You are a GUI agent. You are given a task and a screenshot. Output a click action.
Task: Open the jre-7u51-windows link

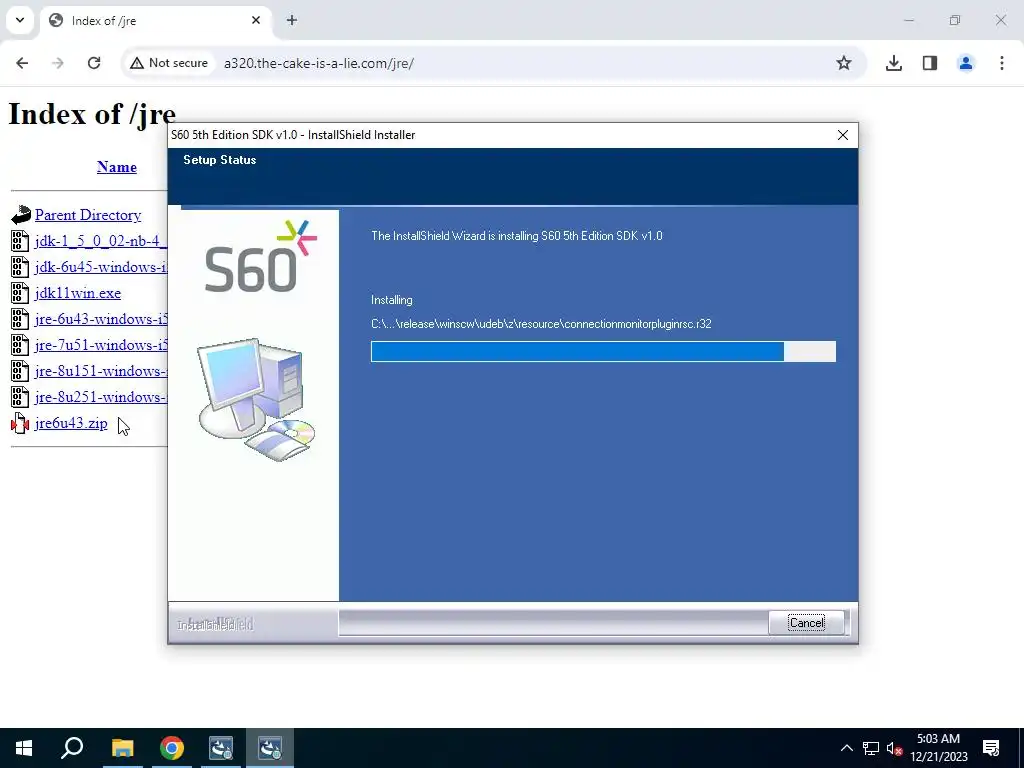[x=101, y=345]
